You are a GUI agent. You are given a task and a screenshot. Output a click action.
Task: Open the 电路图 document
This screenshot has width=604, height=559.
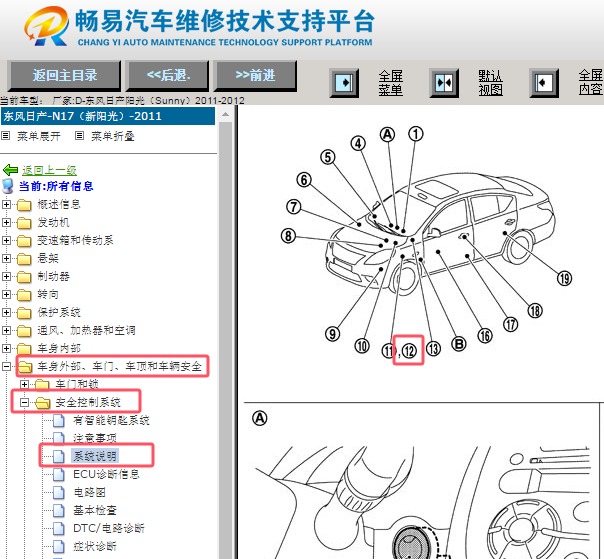click(x=89, y=492)
